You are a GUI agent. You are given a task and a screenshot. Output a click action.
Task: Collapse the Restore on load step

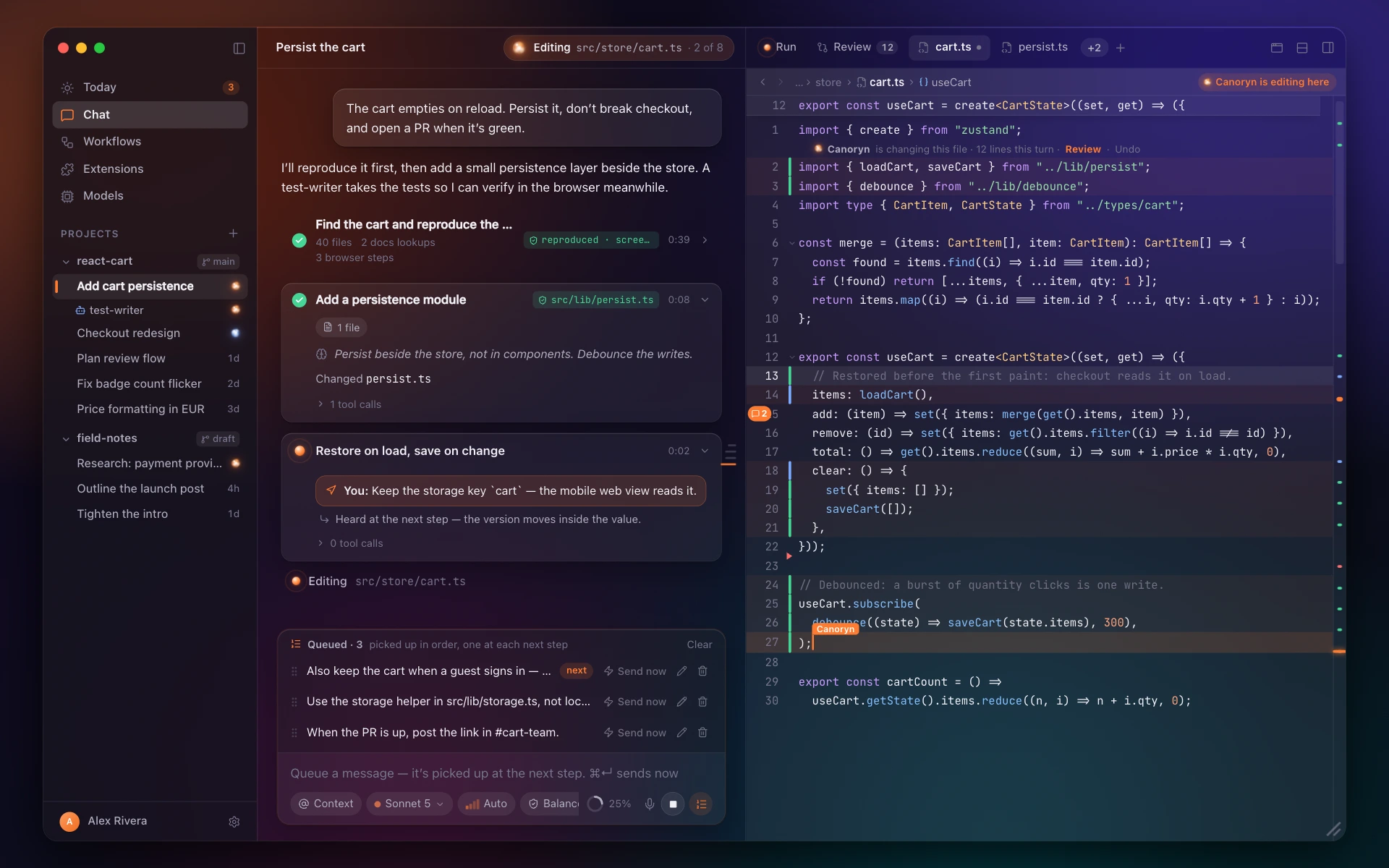click(705, 451)
